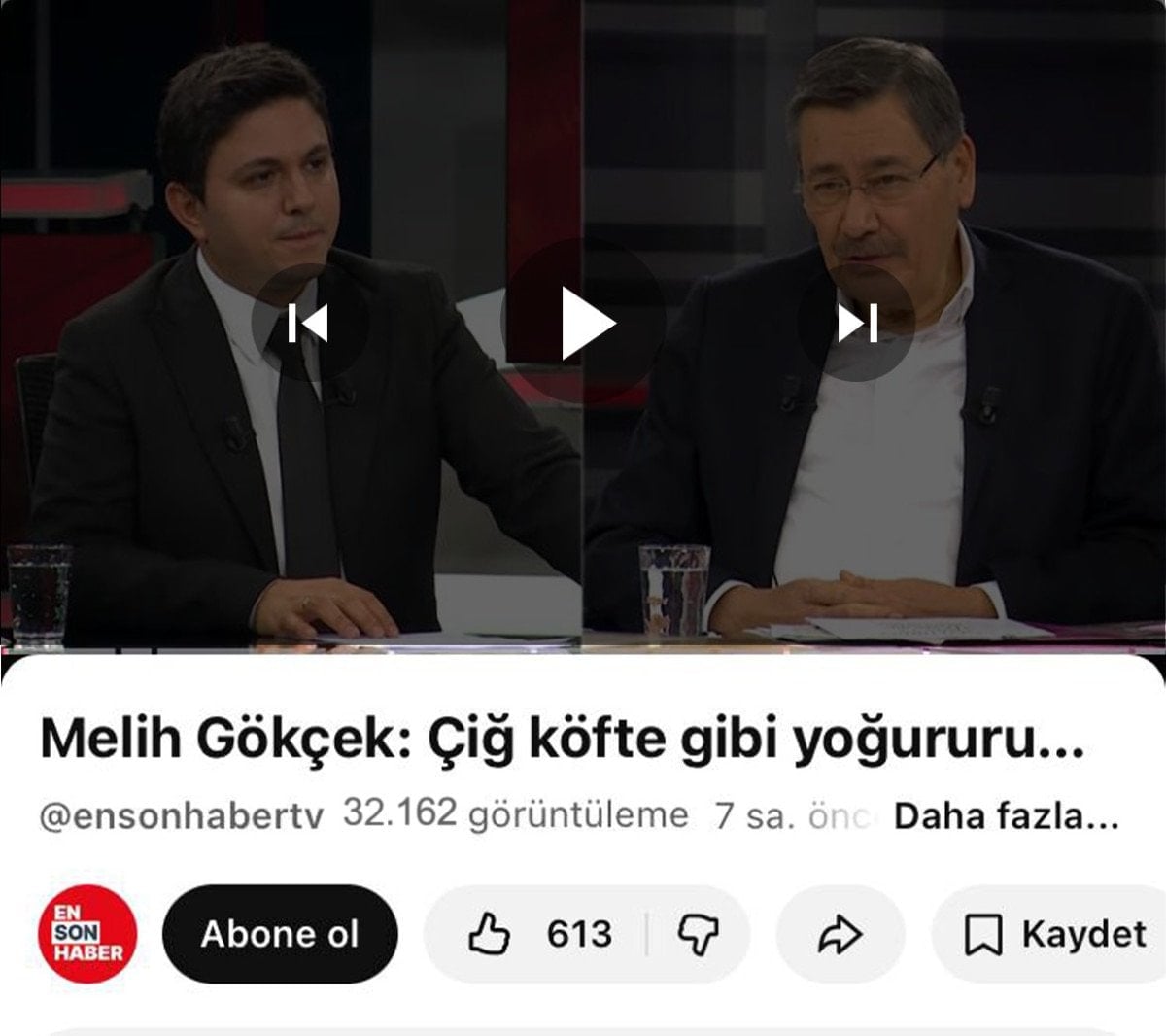
Task: Expand description via Daha fazla...
Action: pos(1007,816)
